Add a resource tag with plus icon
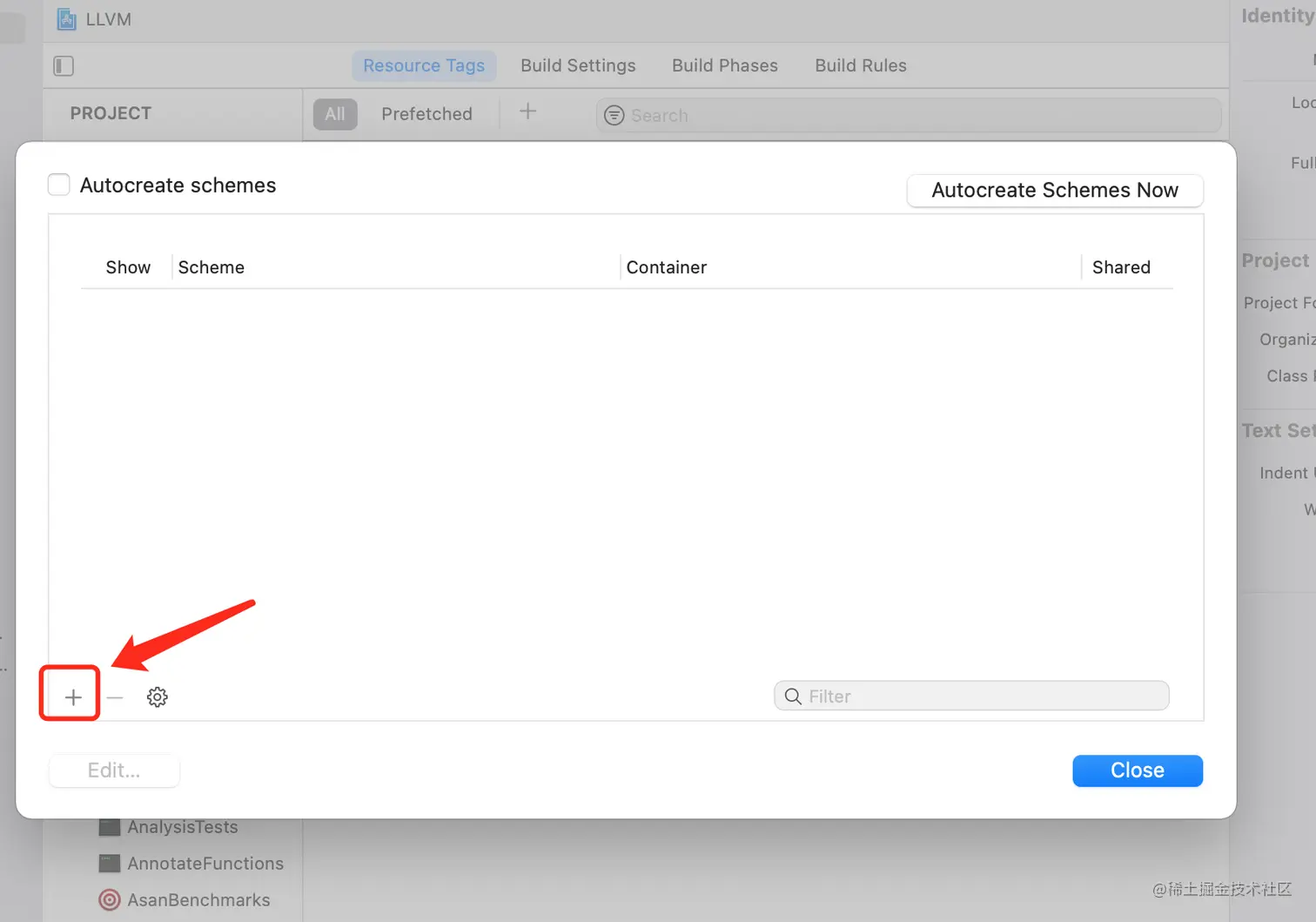This screenshot has height=922, width=1316. click(527, 111)
